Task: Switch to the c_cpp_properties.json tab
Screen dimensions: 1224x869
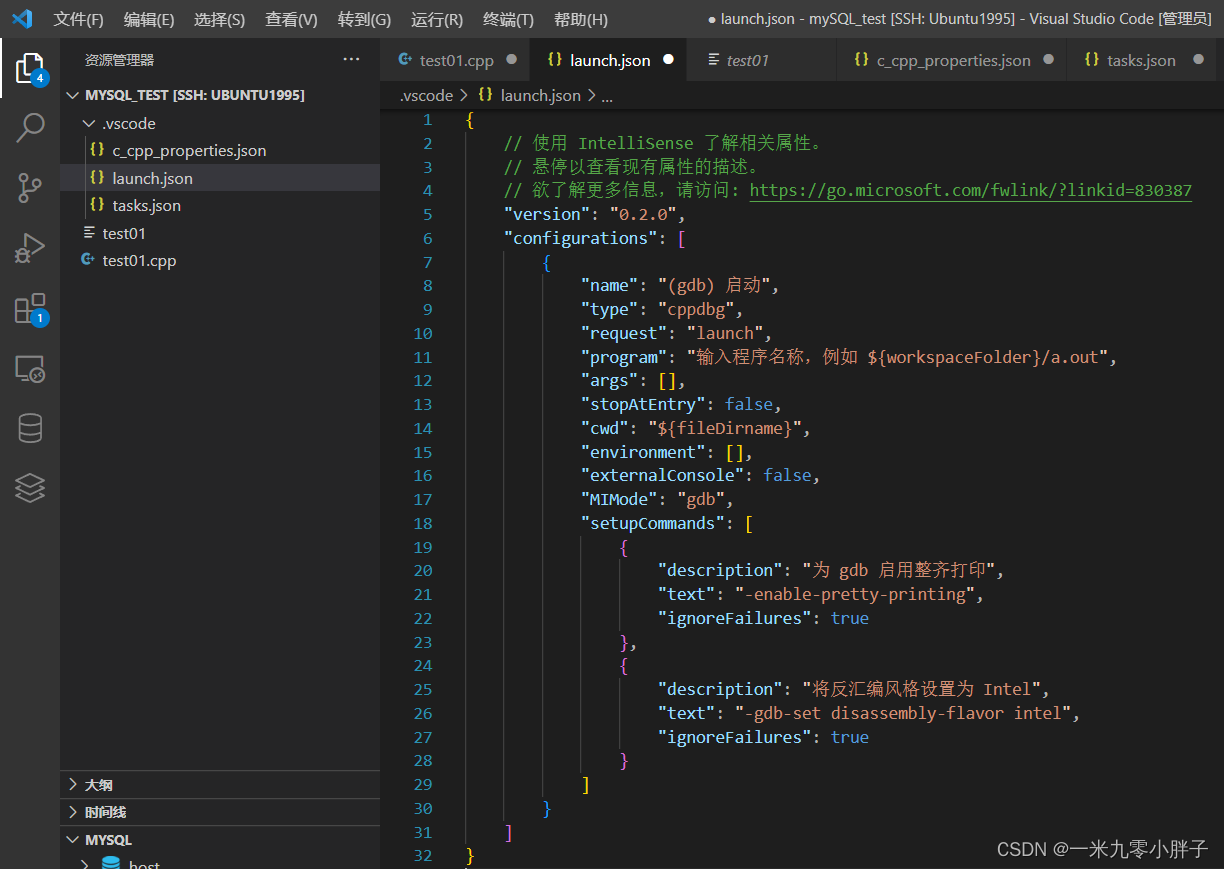Action: 953,61
